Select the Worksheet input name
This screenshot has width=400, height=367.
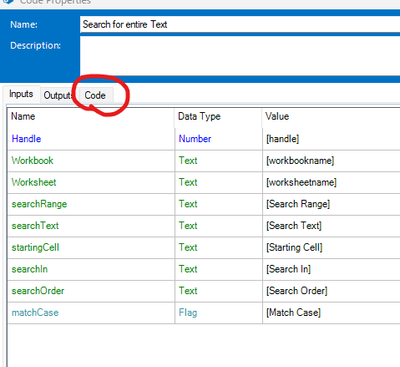[34, 182]
